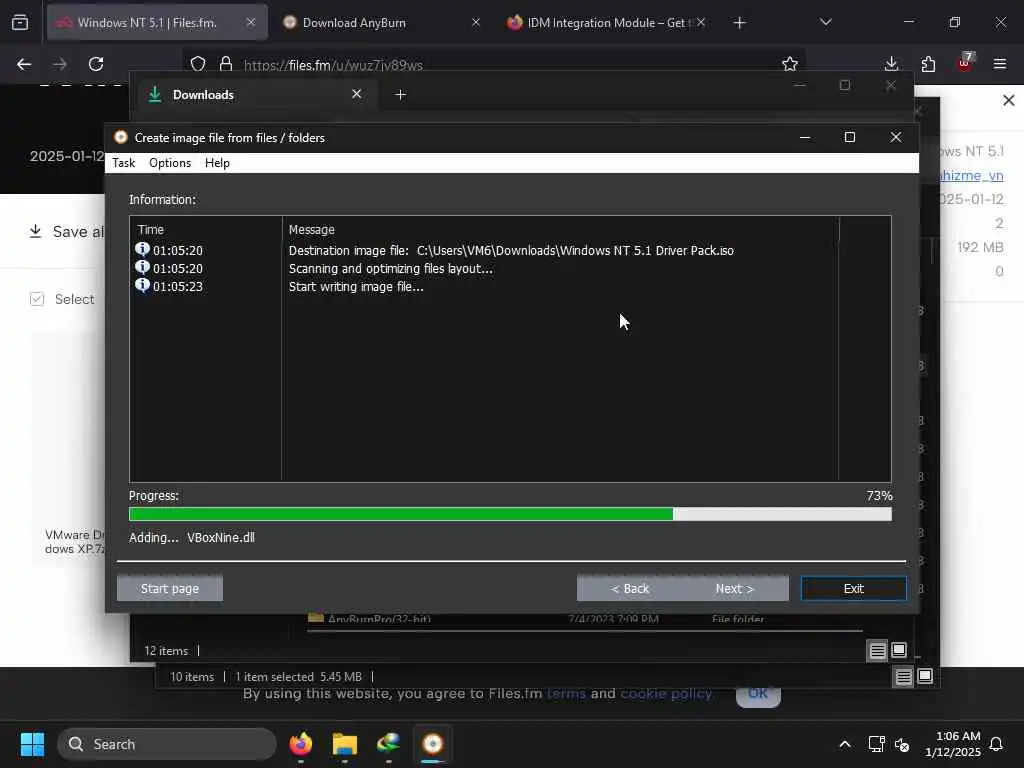Select the Scanning and optimizing files layout message

[391, 268]
